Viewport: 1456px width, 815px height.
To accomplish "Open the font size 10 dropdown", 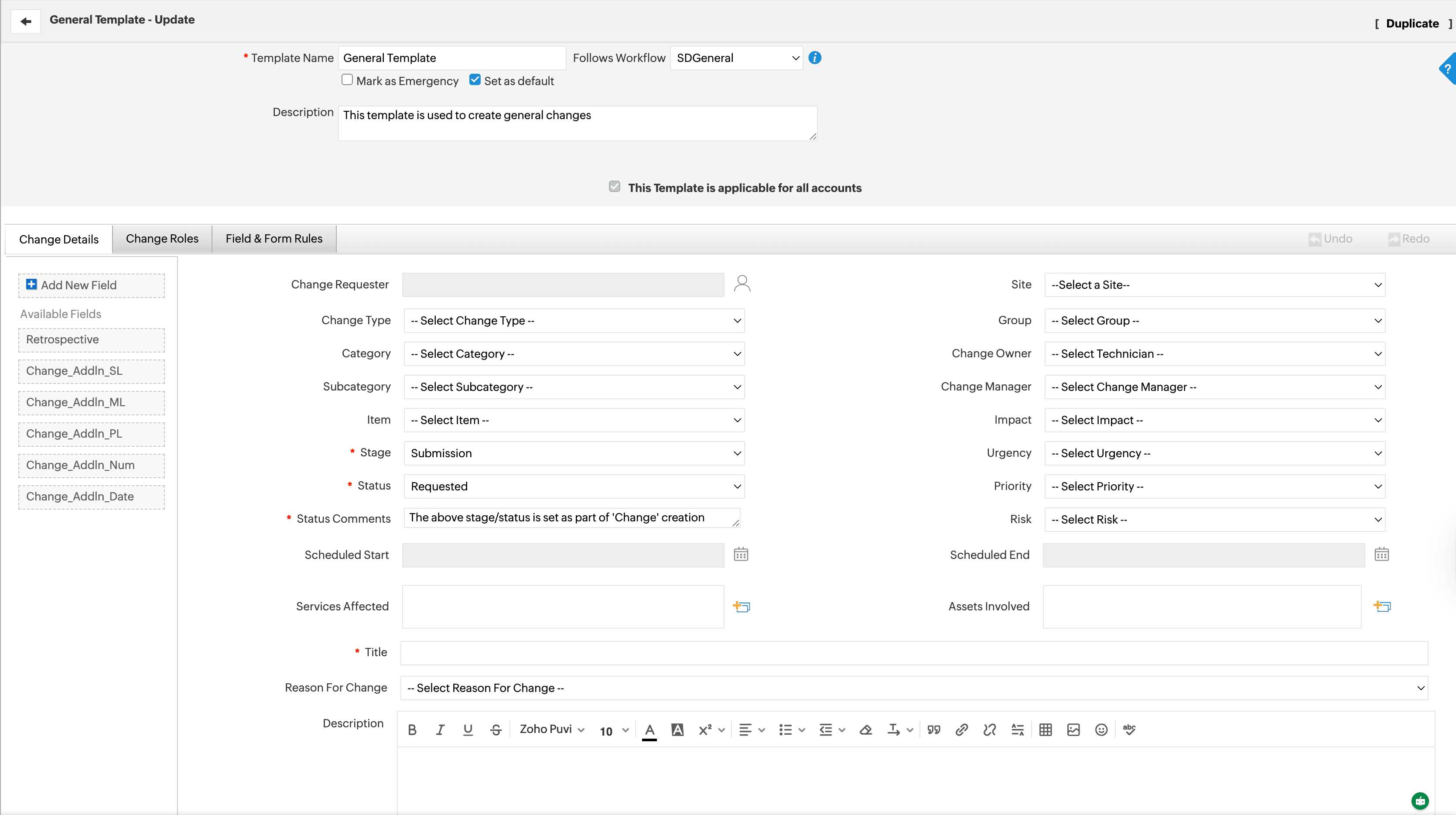I will [x=614, y=731].
